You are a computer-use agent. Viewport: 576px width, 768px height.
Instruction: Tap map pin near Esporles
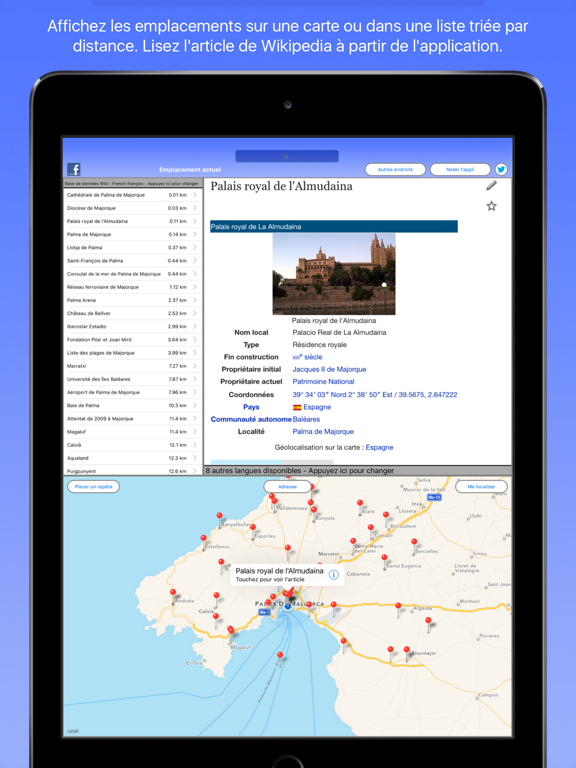[253, 530]
